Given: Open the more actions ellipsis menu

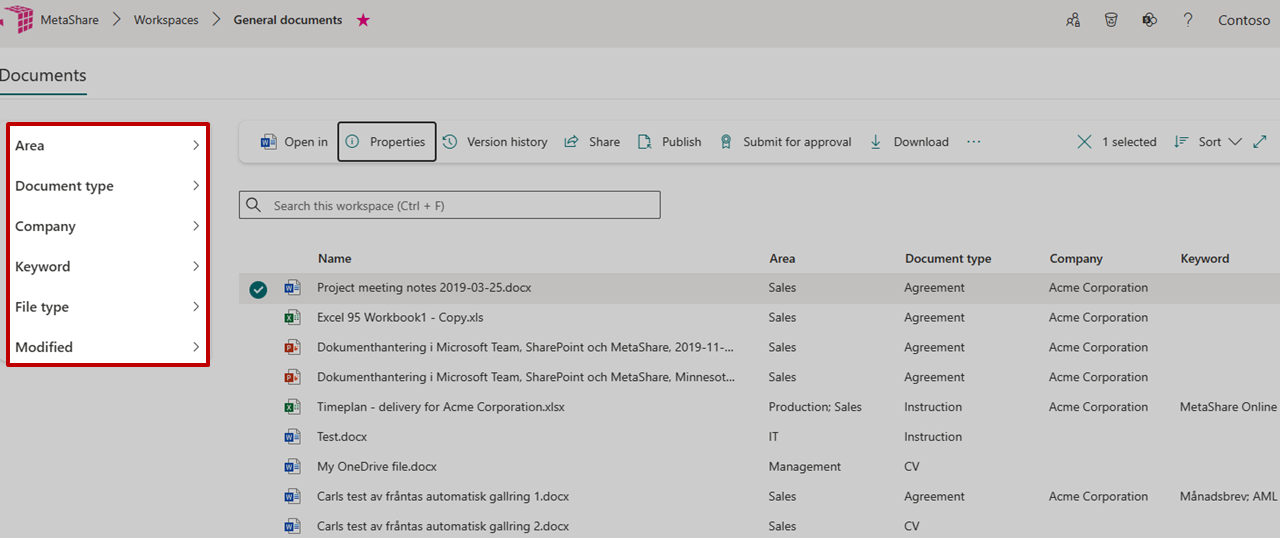Looking at the screenshot, I should pyautogui.click(x=974, y=142).
